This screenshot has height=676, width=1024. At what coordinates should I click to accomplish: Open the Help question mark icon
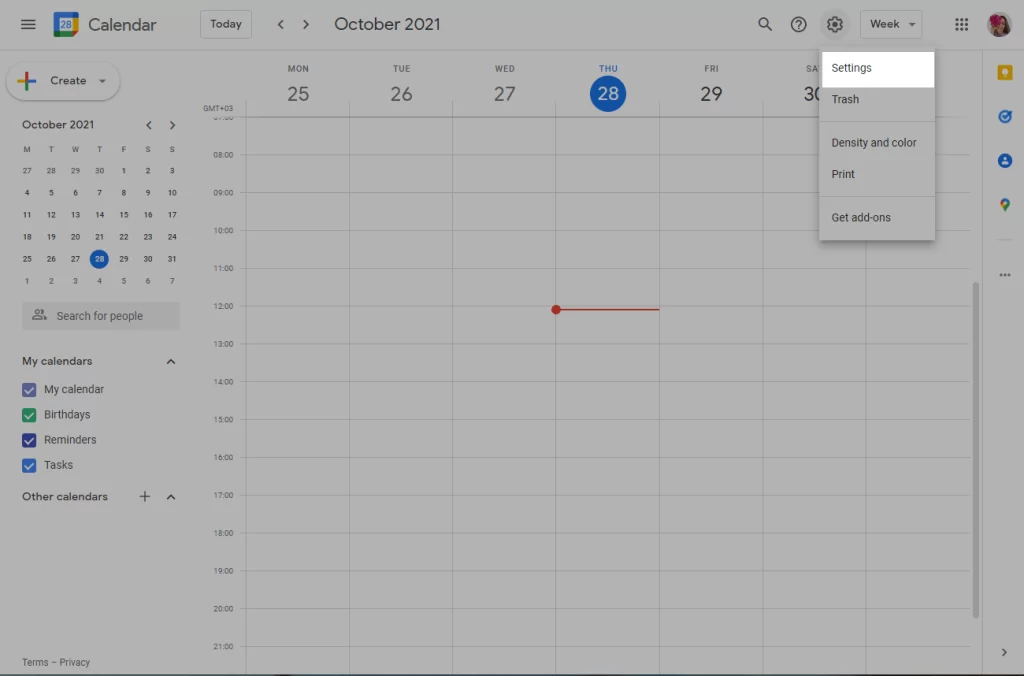point(798,25)
